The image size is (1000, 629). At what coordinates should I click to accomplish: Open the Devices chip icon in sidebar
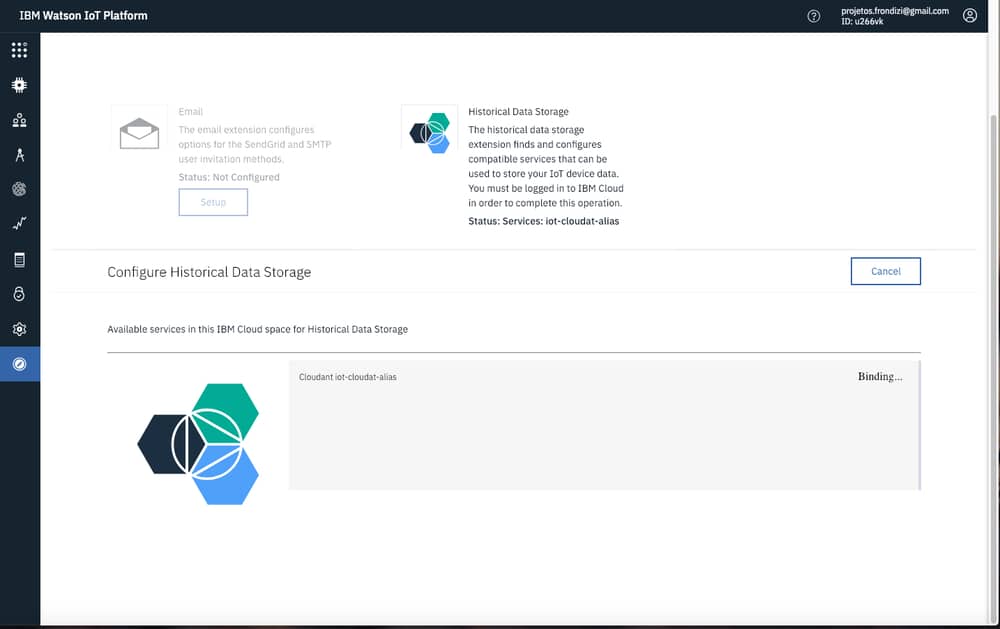[x=19, y=85]
